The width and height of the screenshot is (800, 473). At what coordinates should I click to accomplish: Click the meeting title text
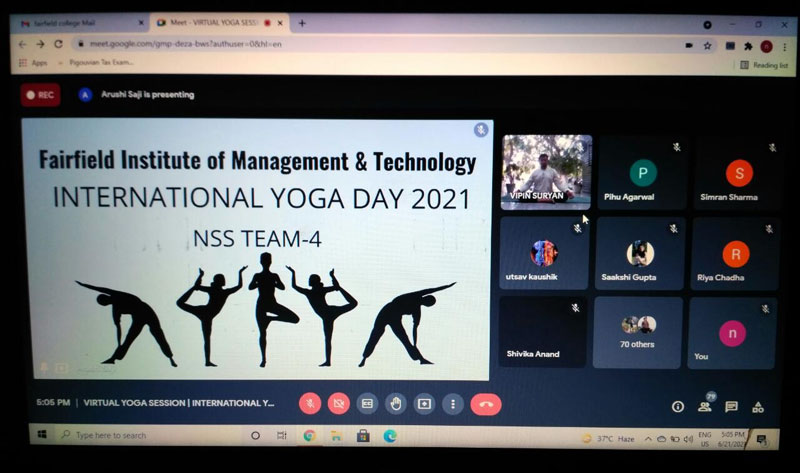click(179, 403)
